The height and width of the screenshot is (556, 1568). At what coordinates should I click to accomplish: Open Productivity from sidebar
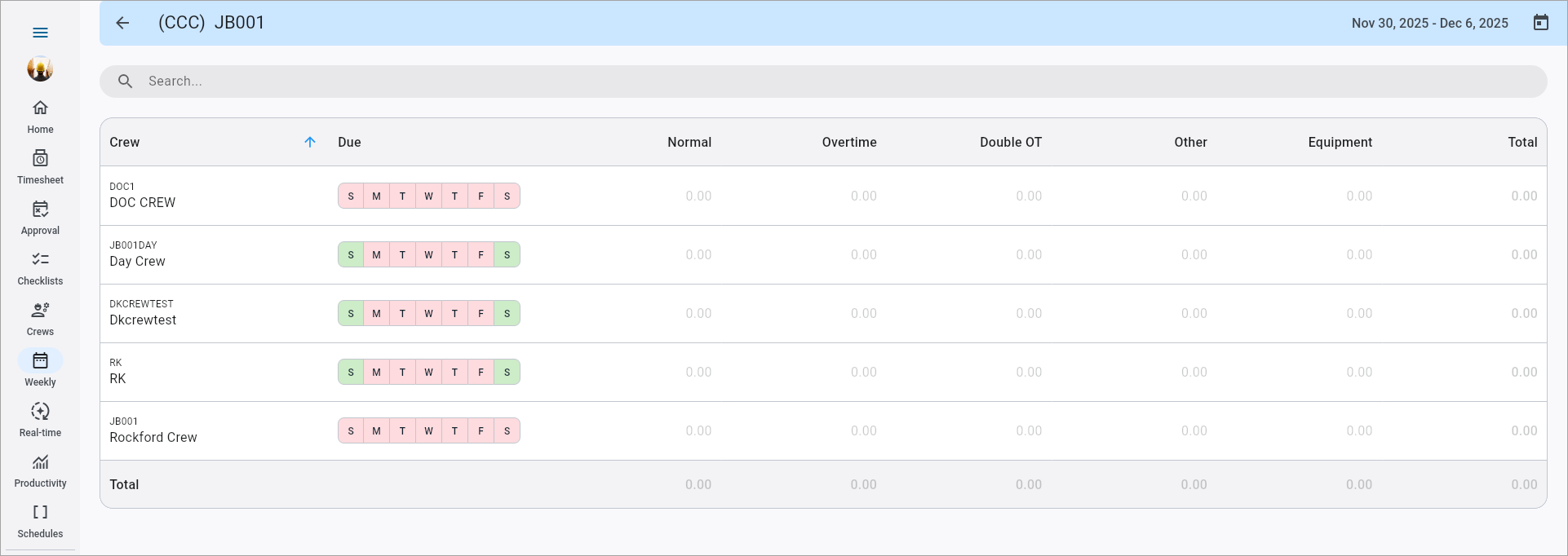40,471
